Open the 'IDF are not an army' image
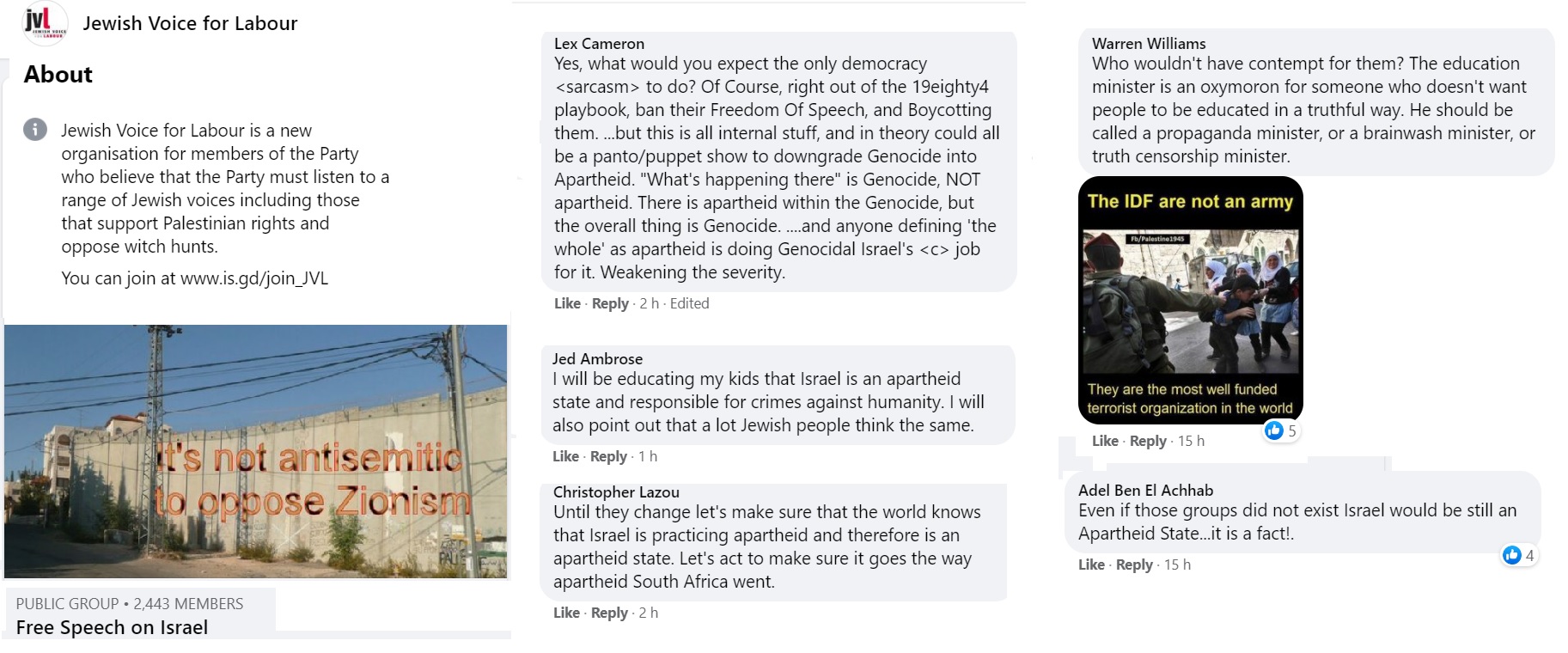This screenshot has width=1568, height=653. tap(1190, 300)
